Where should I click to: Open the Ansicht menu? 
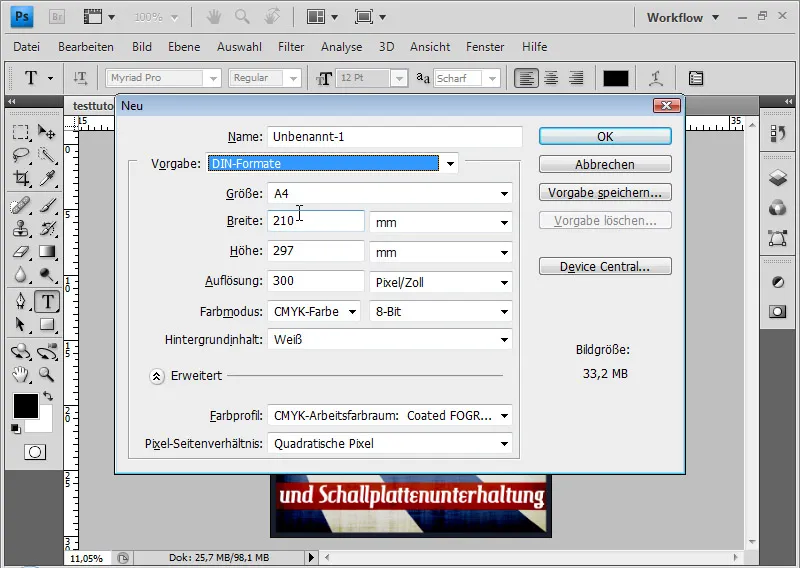point(430,47)
